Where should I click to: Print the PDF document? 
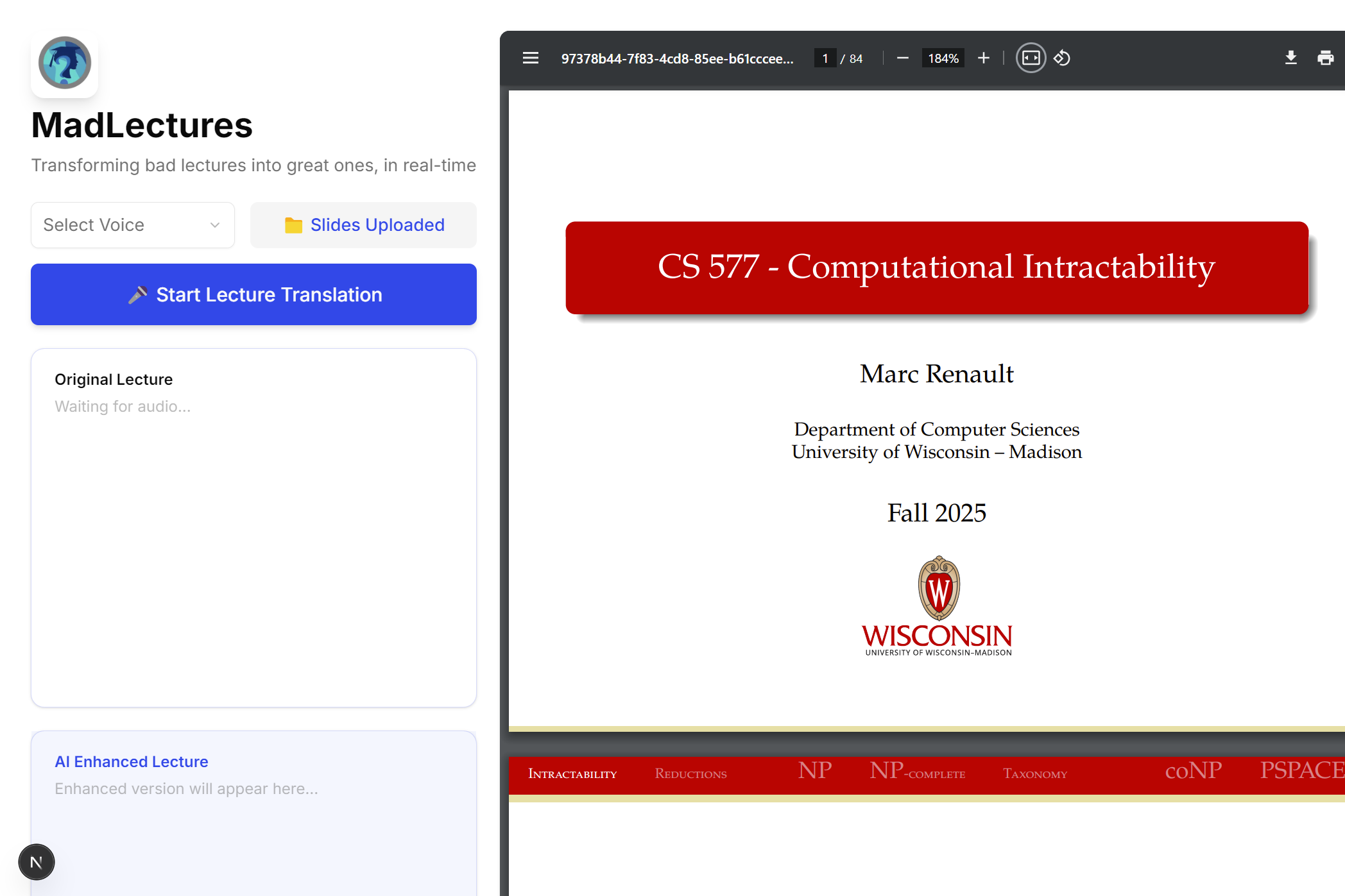(x=1325, y=58)
